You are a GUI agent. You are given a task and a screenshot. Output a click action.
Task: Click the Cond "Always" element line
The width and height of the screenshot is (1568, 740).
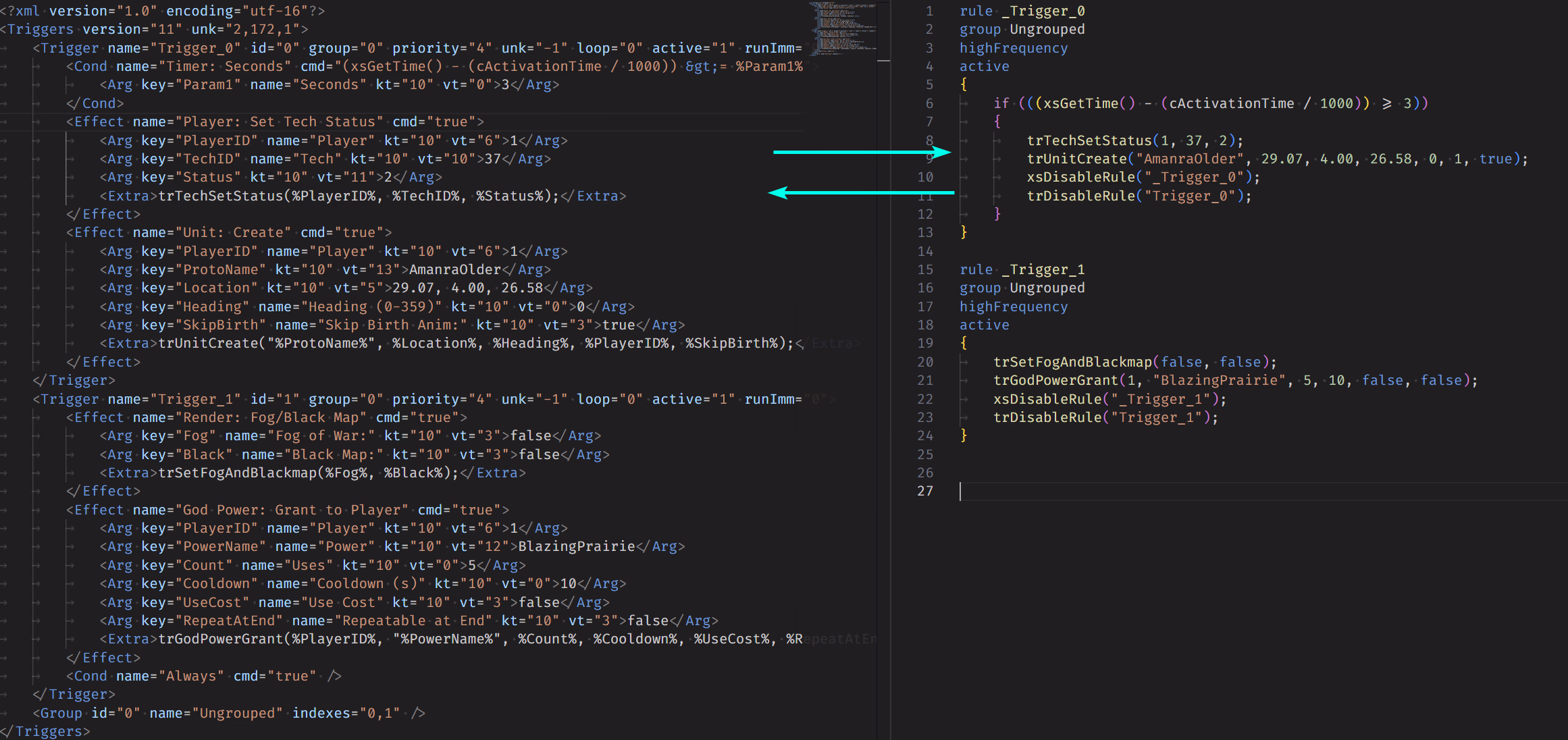[203, 676]
